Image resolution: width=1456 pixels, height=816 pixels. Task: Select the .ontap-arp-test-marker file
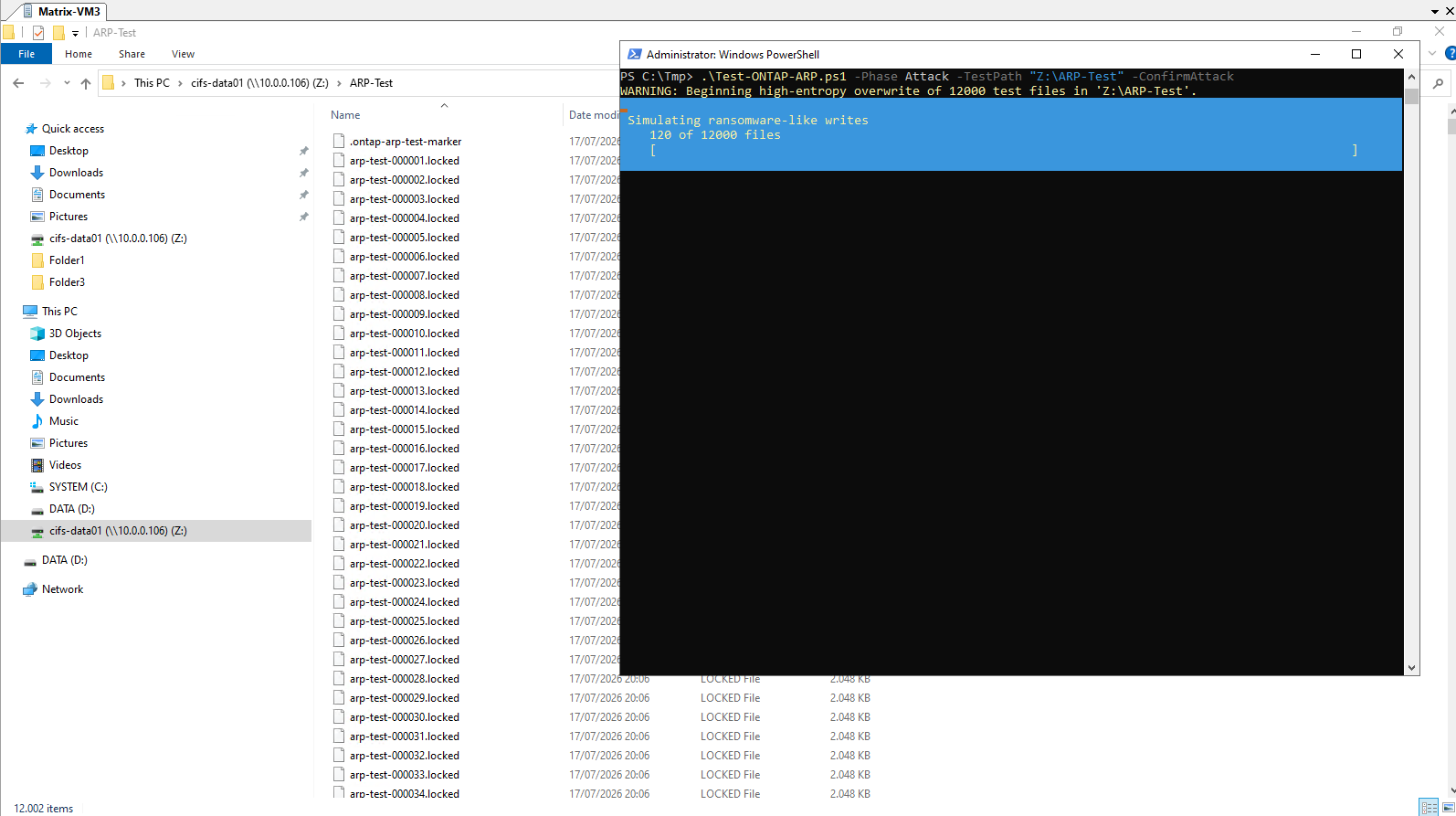pyautogui.click(x=406, y=142)
